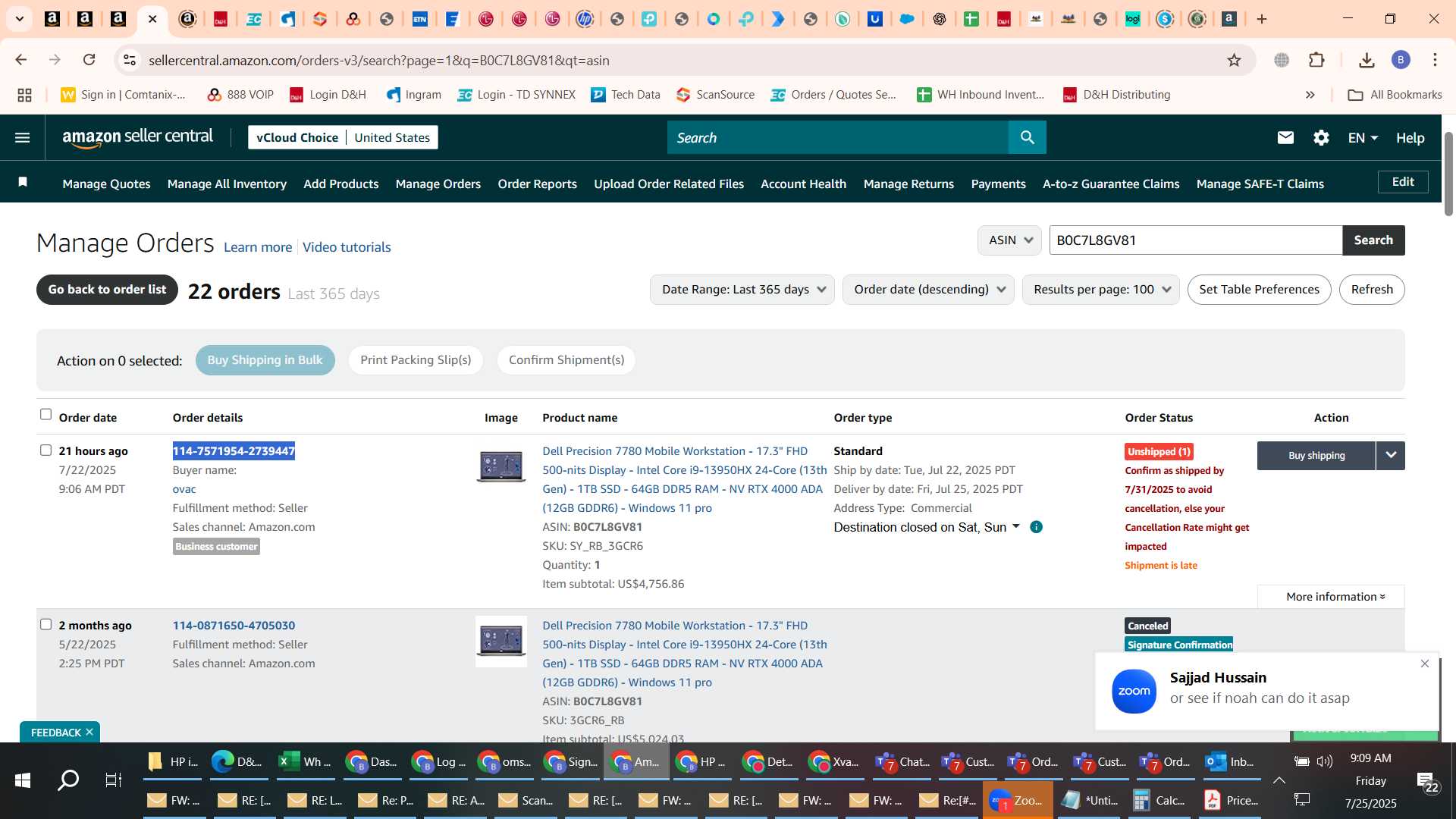Open the browser downloads icon

point(1367,60)
